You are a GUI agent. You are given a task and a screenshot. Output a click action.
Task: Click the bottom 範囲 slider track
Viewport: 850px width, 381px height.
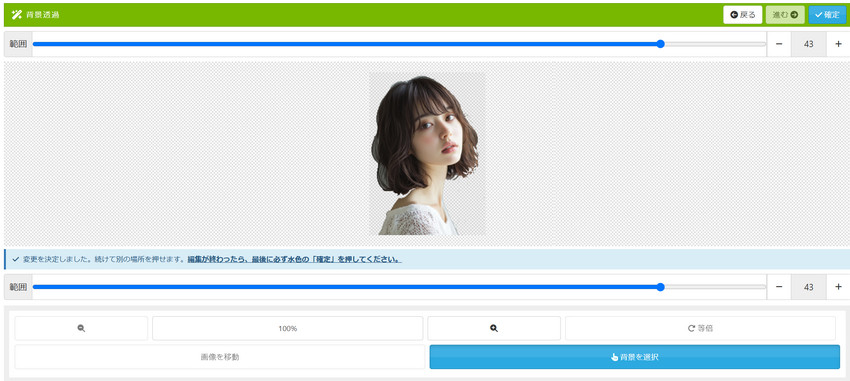(400, 287)
